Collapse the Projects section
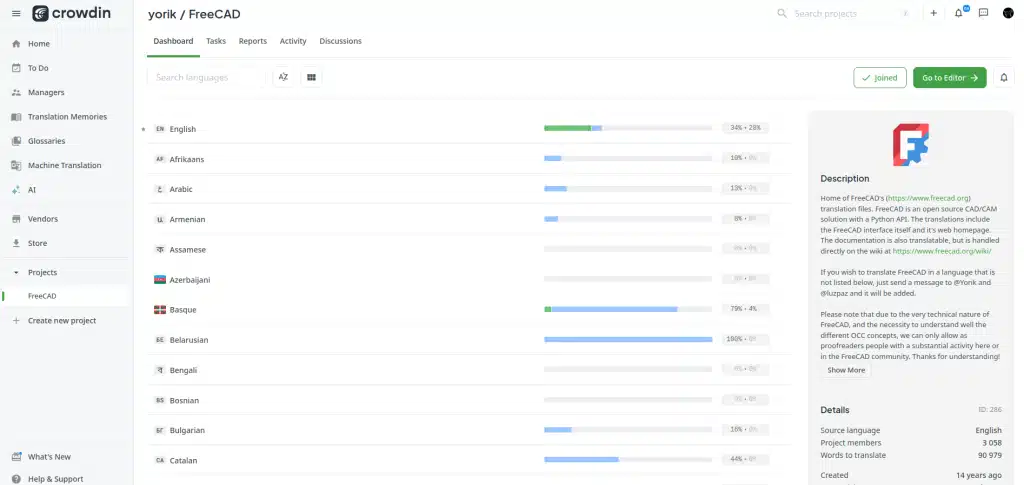The width and height of the screenshot is (1024, 485). click(x=16, y=272)
